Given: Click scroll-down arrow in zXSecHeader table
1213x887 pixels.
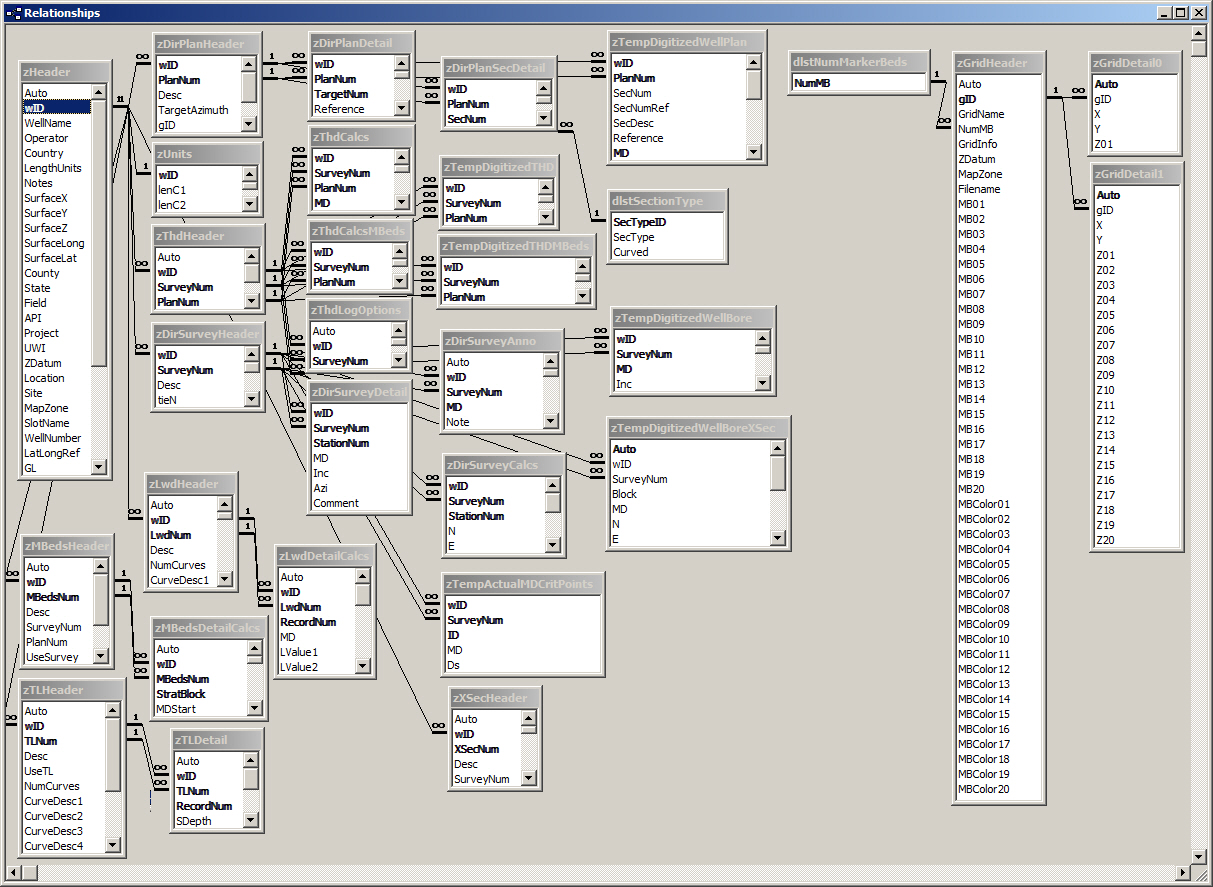Looking at the screenshot, I should point(531,779).
